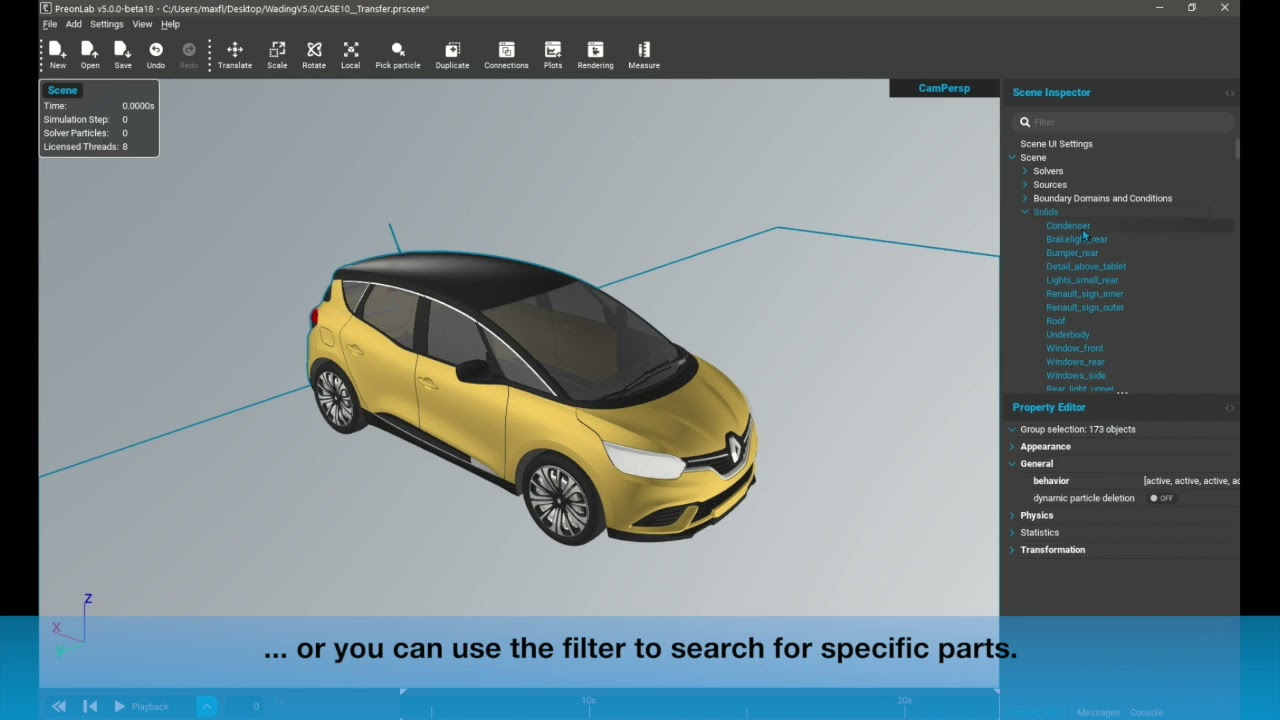The width and height of the screenshot is (1280, 720).
Task: Select Detail_above_tablet item
Action: [1086, 267]
